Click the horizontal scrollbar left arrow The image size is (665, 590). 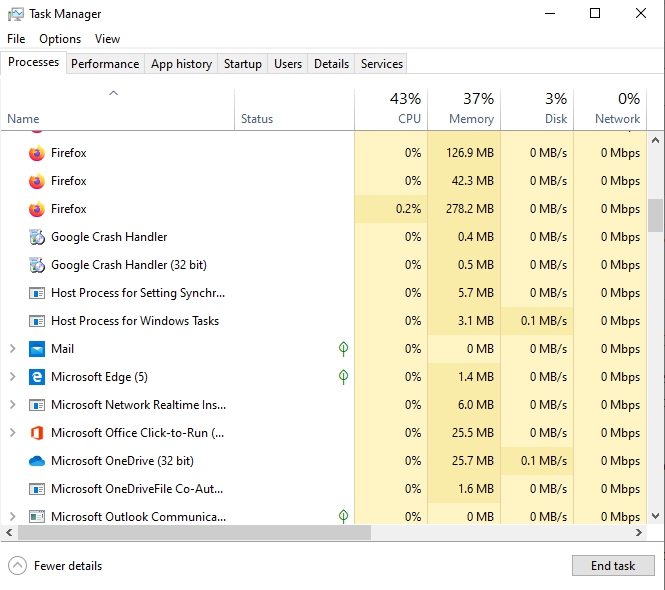pos(9,532)
